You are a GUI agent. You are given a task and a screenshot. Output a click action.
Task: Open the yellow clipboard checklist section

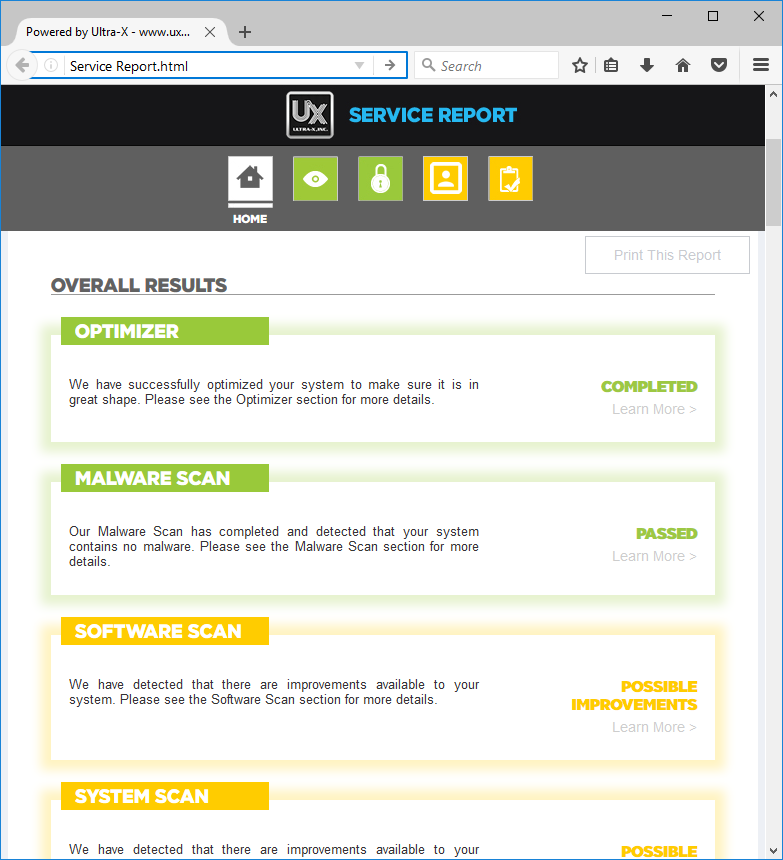(x=510, y=179)
